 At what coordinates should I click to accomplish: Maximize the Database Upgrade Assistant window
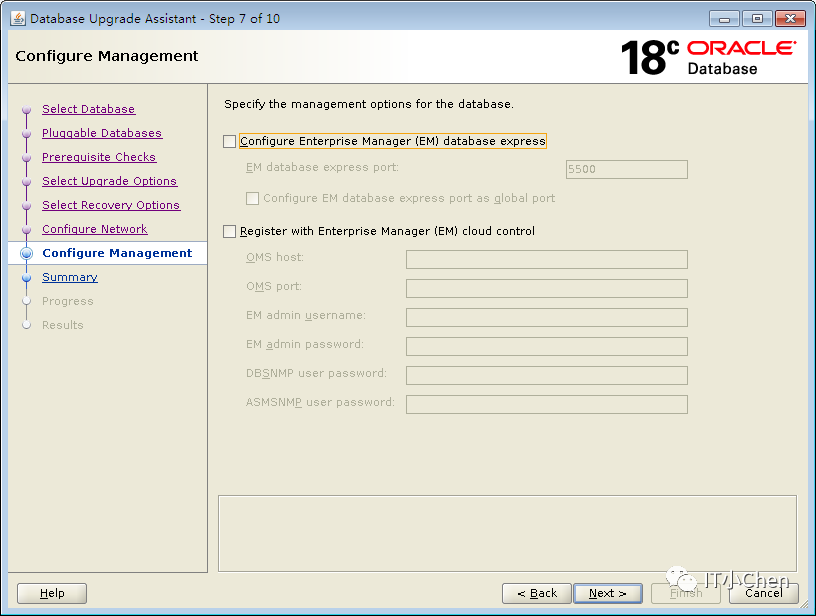click(757, 19)
